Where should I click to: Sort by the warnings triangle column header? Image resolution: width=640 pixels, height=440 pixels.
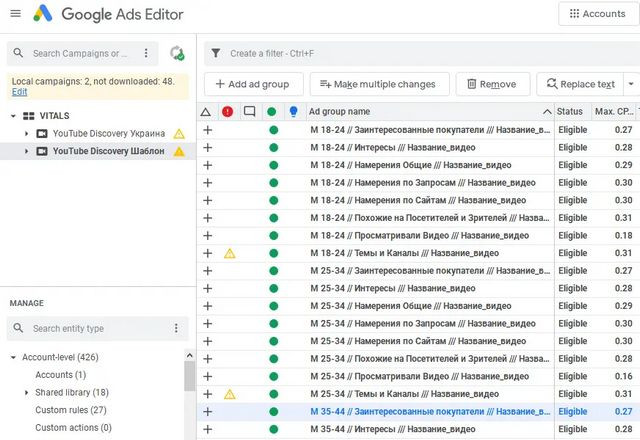[x=206, y=112]
